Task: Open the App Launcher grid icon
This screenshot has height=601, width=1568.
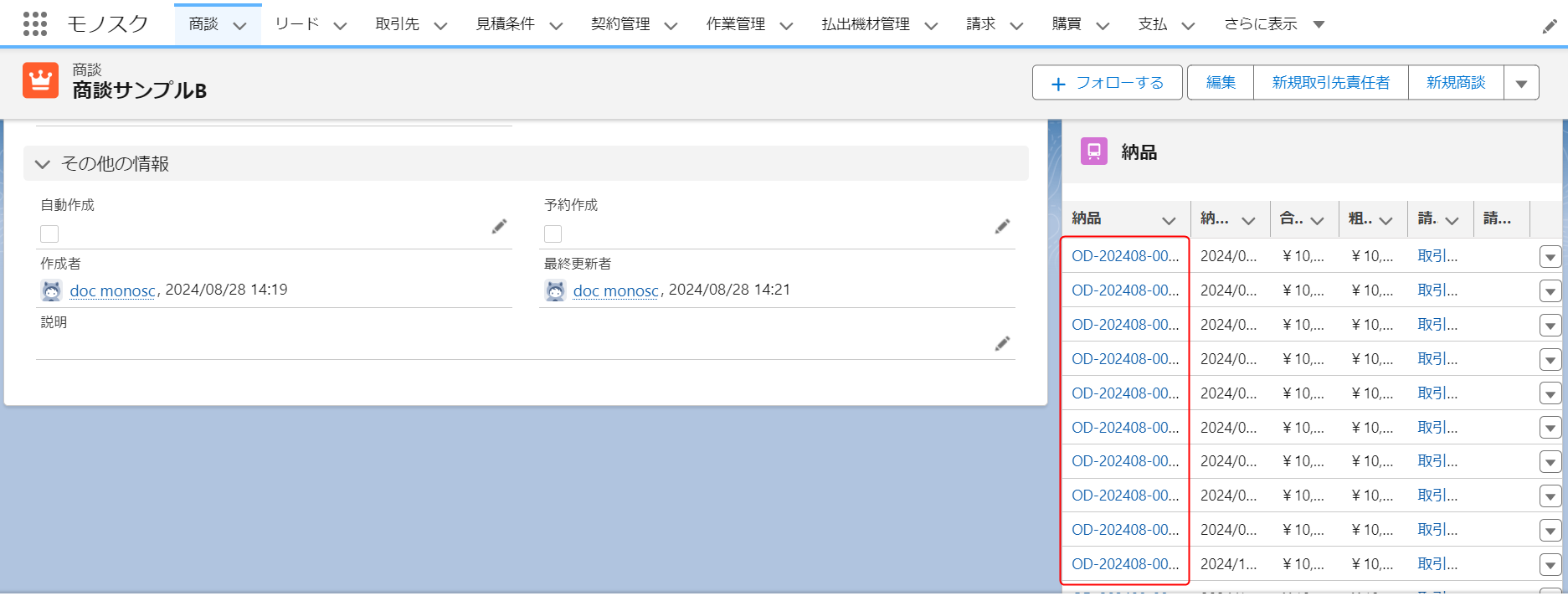Action: [x=34, y=24]
